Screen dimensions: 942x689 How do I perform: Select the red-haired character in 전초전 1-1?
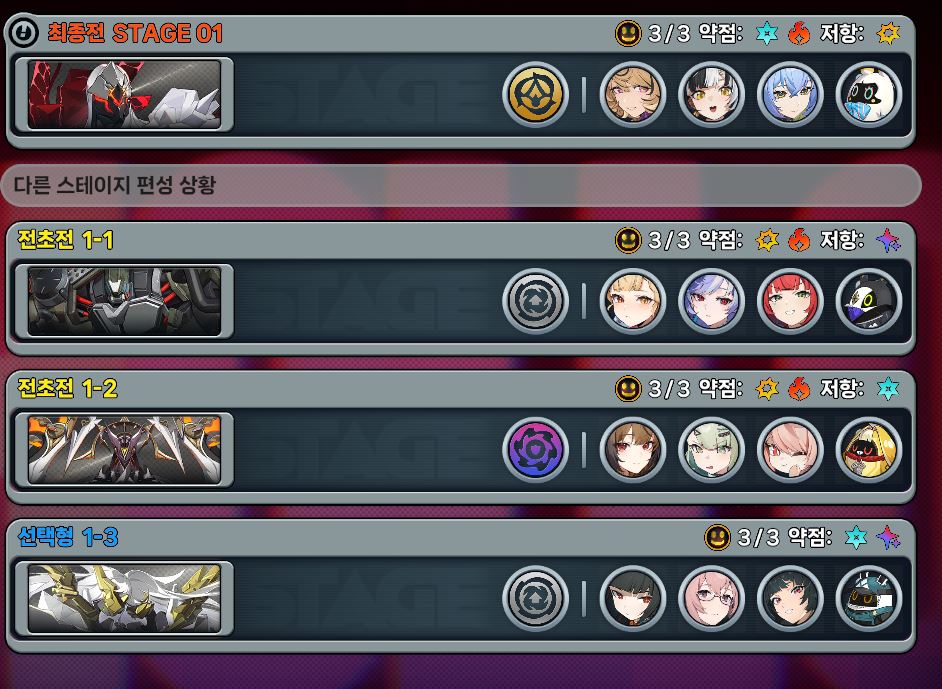790,302
